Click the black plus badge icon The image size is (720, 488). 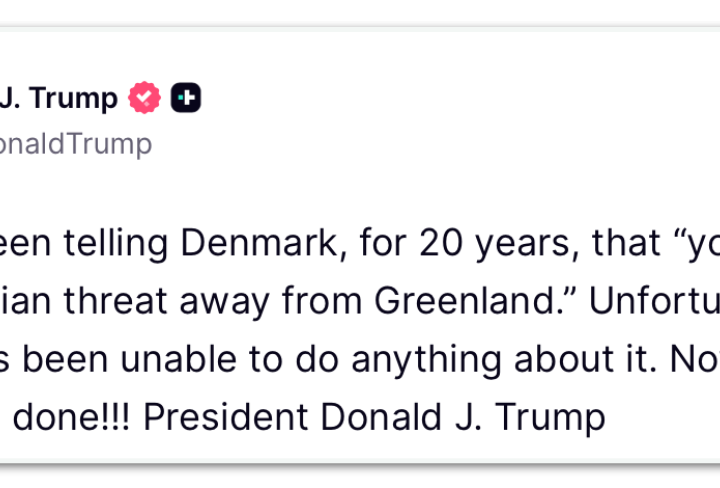point(186,98)
